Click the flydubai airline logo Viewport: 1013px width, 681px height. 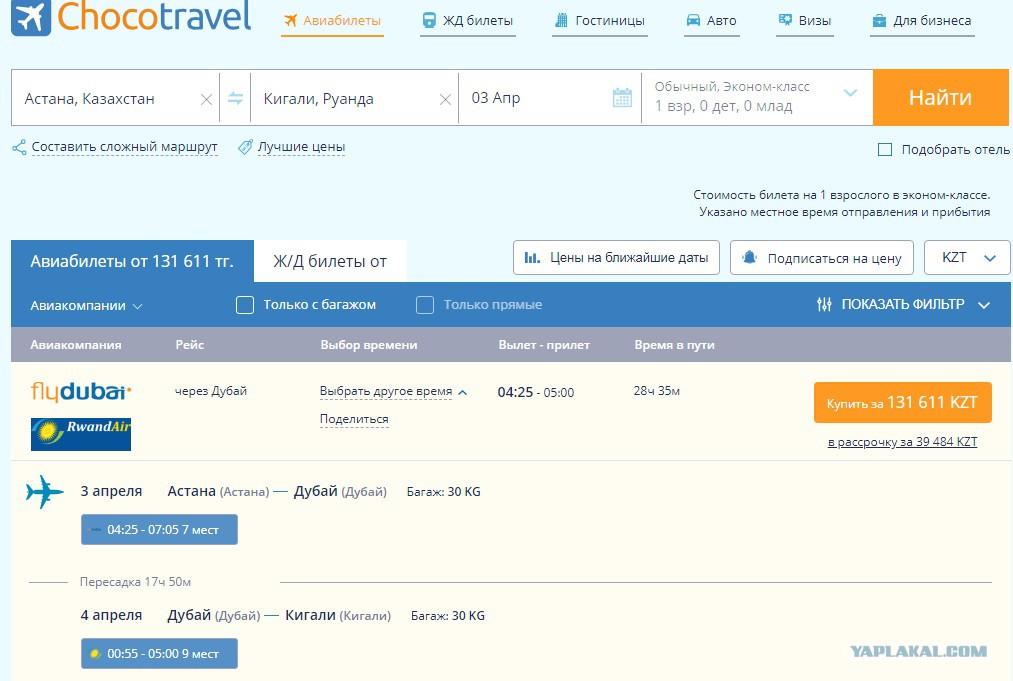point(81,392)
